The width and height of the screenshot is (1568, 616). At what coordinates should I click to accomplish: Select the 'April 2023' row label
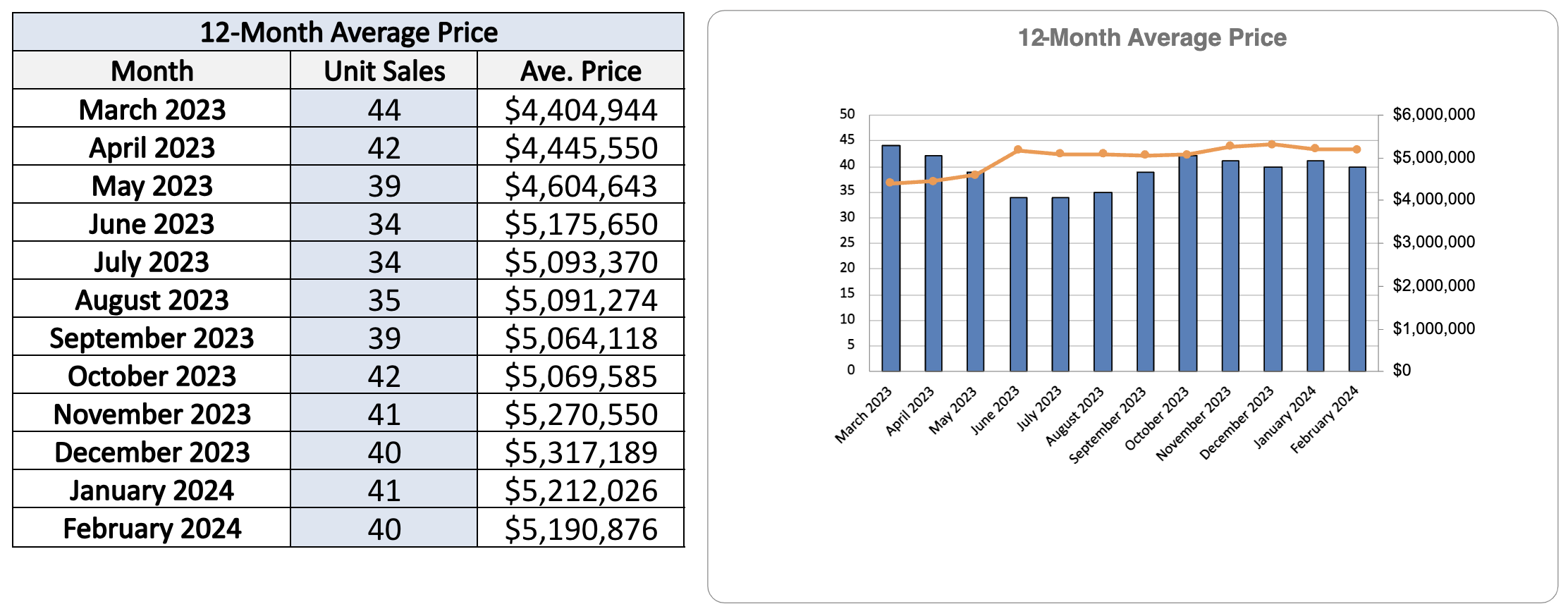coord(152,147)
